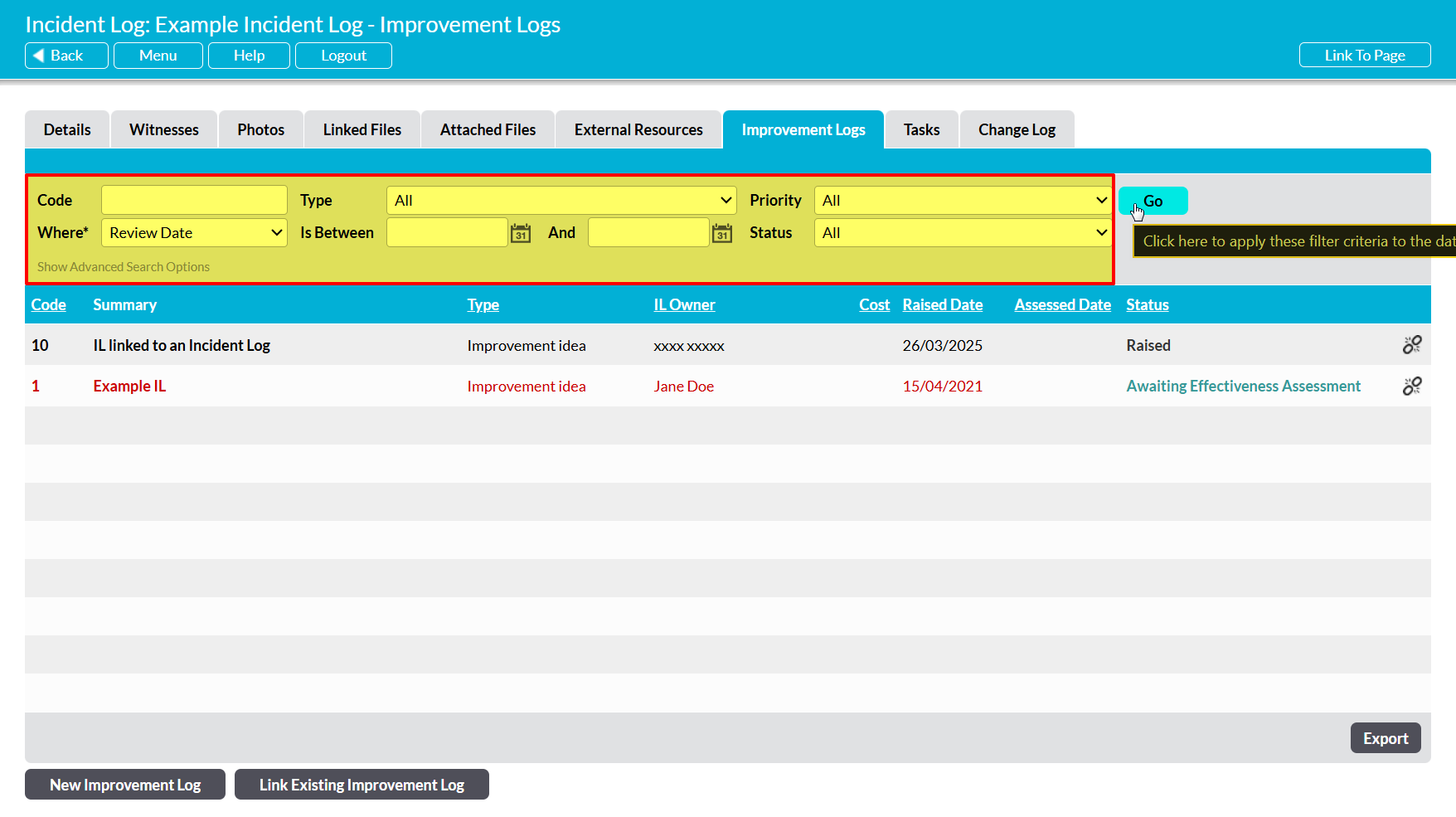
Task: Sort the table by Status column
Action: [1148, 304]
